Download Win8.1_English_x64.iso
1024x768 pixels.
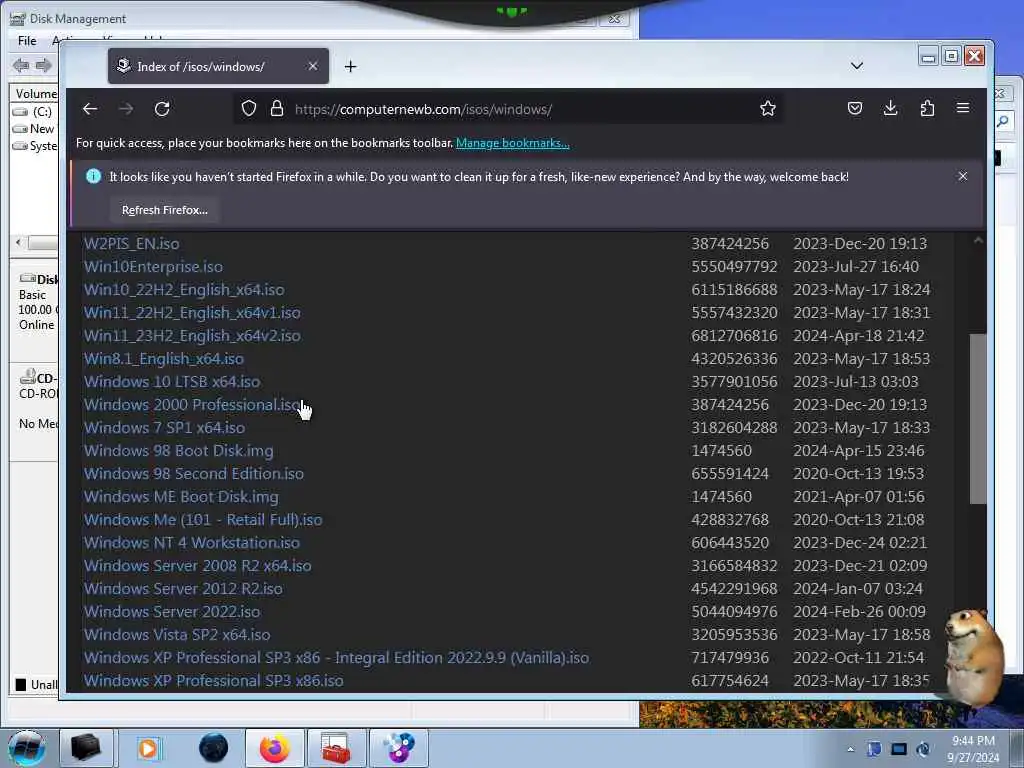point(164,359)
